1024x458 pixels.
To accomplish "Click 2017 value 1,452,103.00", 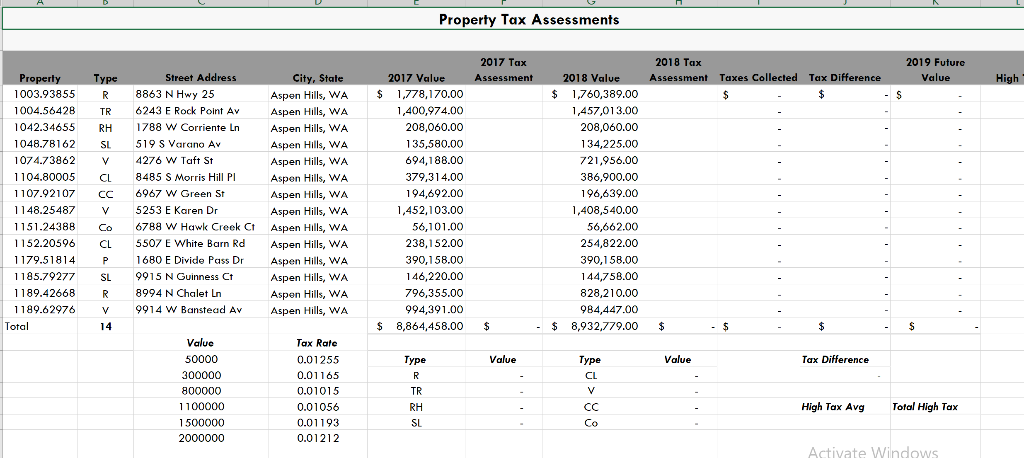I will point(430,210).
